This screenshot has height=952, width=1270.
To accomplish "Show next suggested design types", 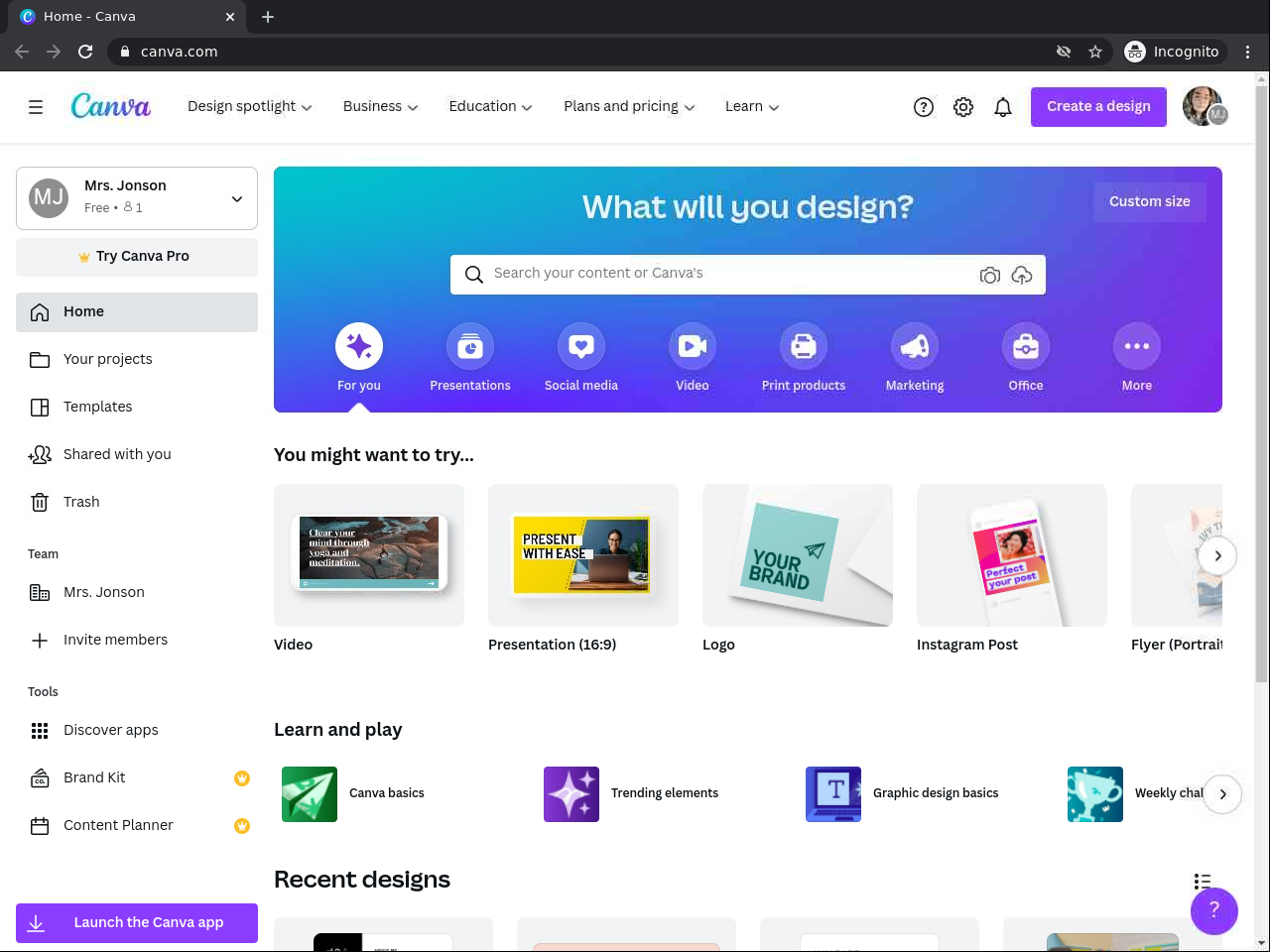I will coord(1217,555).
